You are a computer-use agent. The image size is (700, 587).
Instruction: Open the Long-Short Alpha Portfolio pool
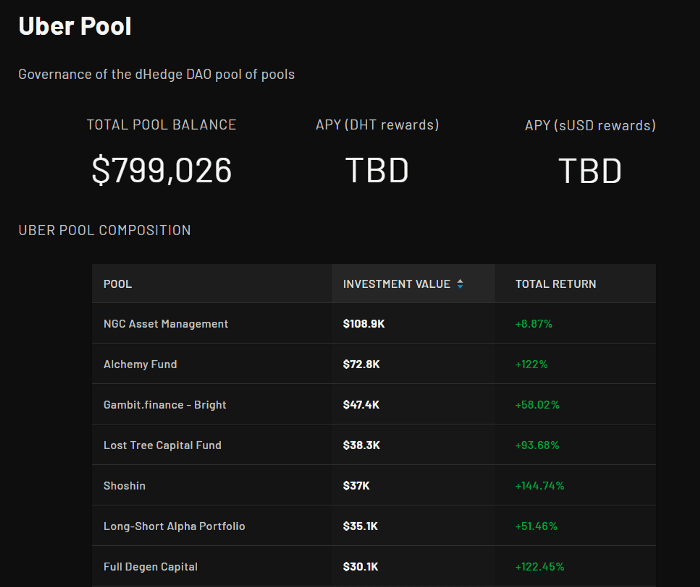tap(174, 526)
